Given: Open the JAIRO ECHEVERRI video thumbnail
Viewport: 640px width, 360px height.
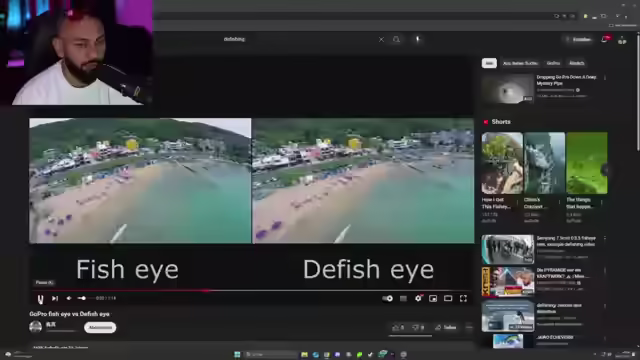Looking at the screenshot, I should pyautogui.click(x=507, y=341).
